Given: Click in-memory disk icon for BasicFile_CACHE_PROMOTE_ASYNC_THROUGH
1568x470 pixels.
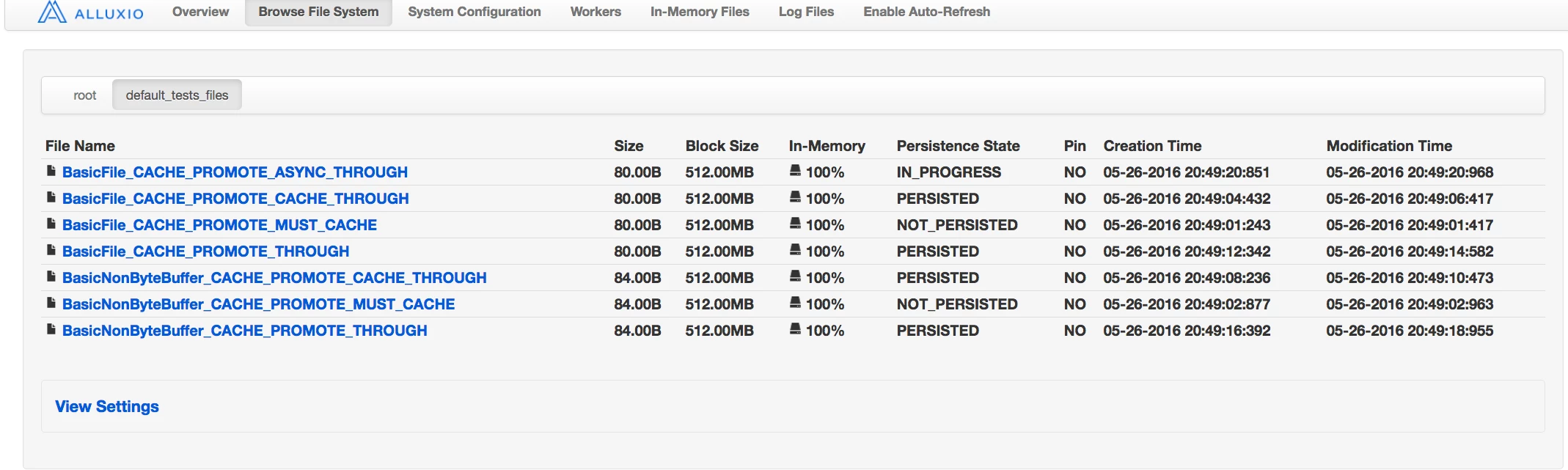Looking at the screenshot, I should click(x=795, y=171).
